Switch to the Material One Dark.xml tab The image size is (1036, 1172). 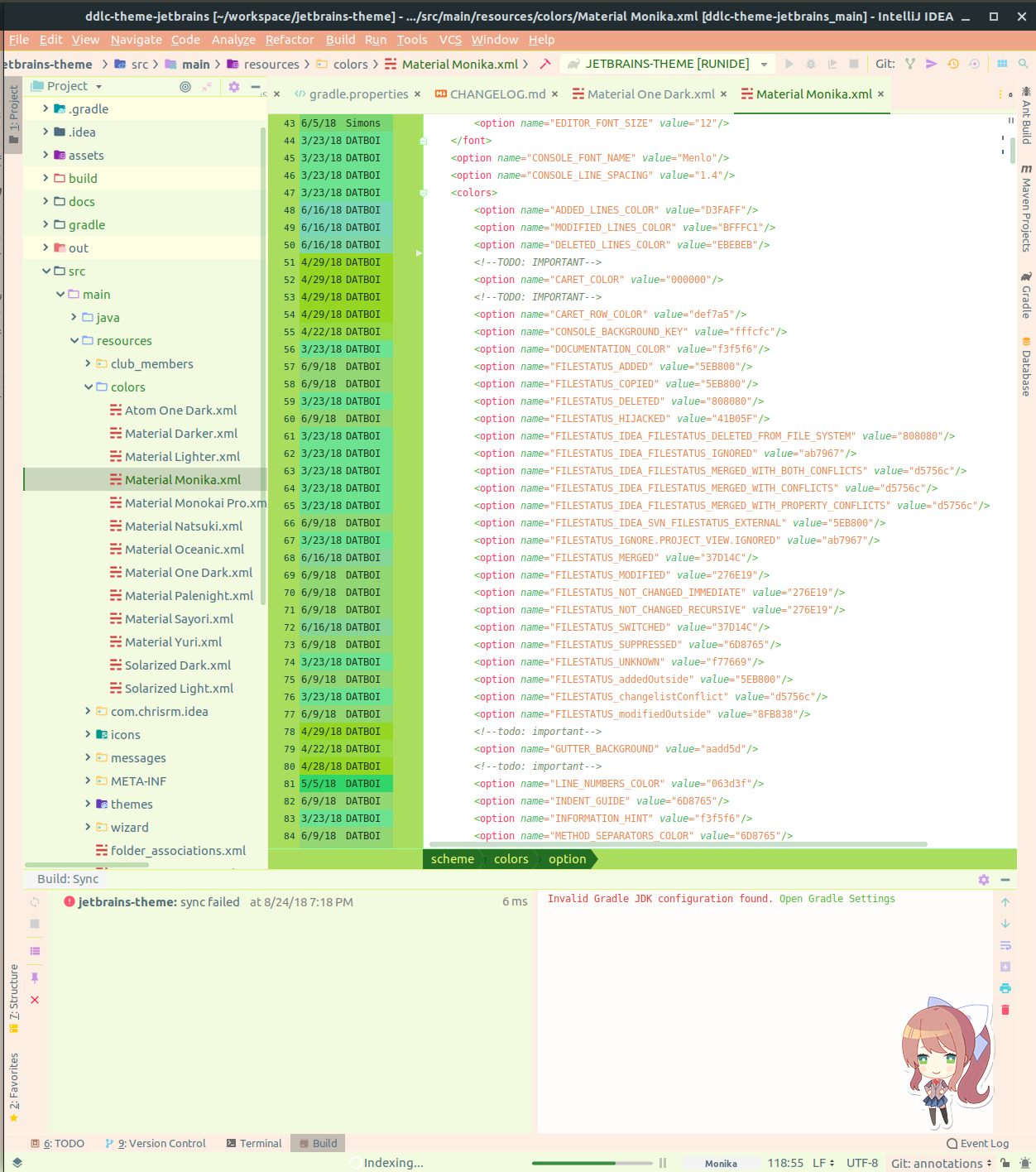pos(650,94)
